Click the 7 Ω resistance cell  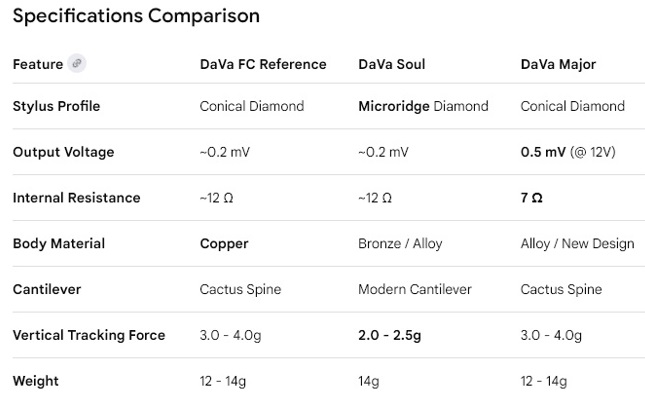click(532, 198)
